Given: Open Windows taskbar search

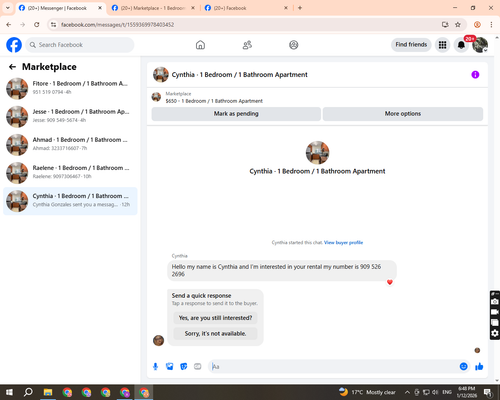Looking at the screenshot, I should (x=28, y=392).
